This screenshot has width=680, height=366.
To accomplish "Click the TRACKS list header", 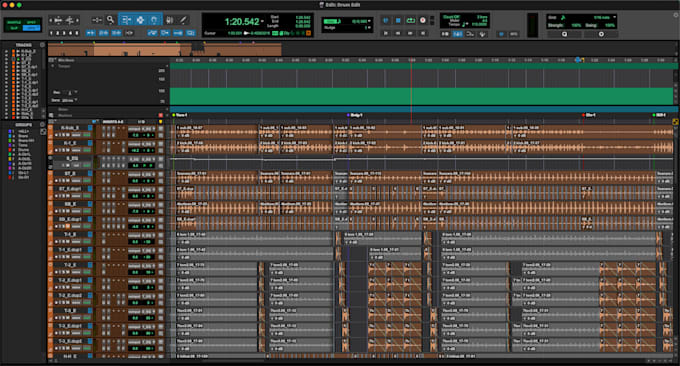I will click(x=24, y=45).
